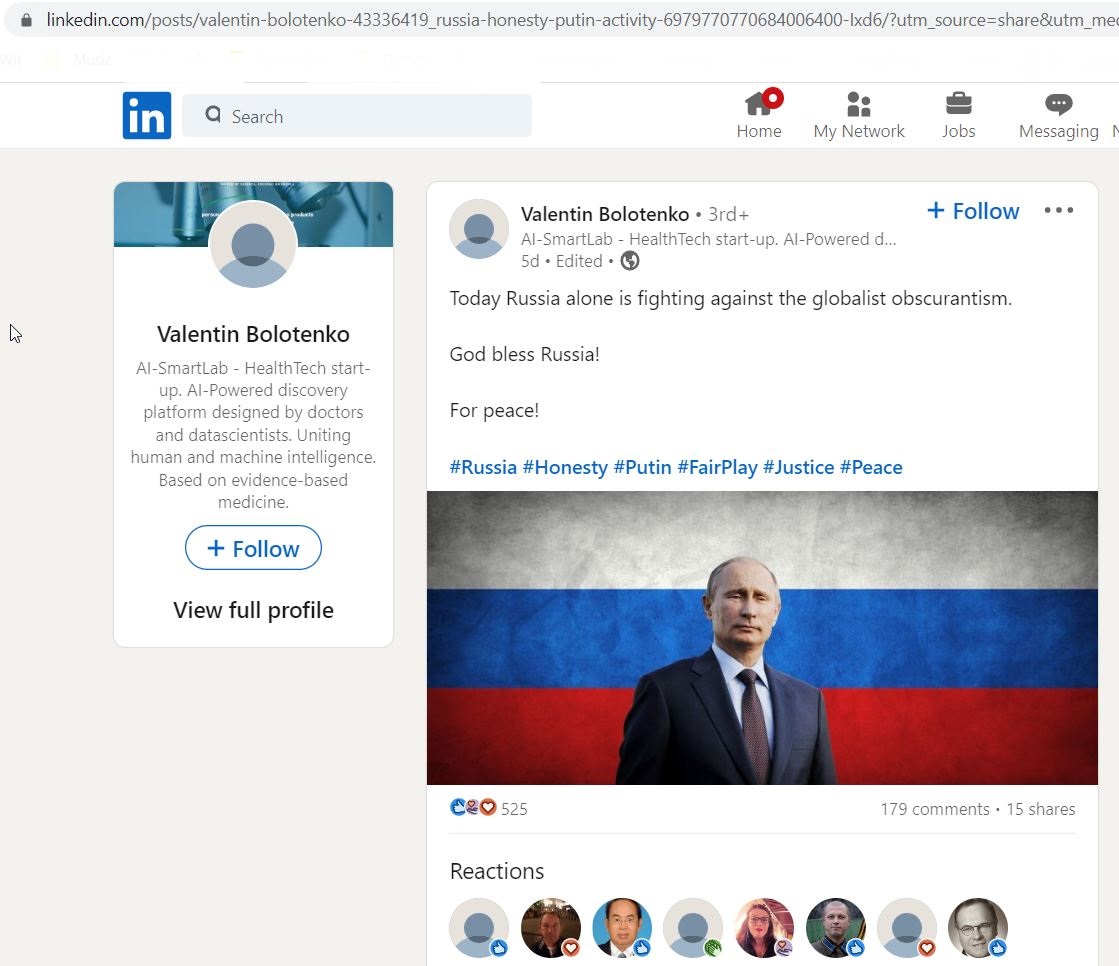Click the reaction emoji icons beside 525
Image resolution: width=1119 pixels, height=966 pixels.
pyautogui.click(x=473, y=808)
